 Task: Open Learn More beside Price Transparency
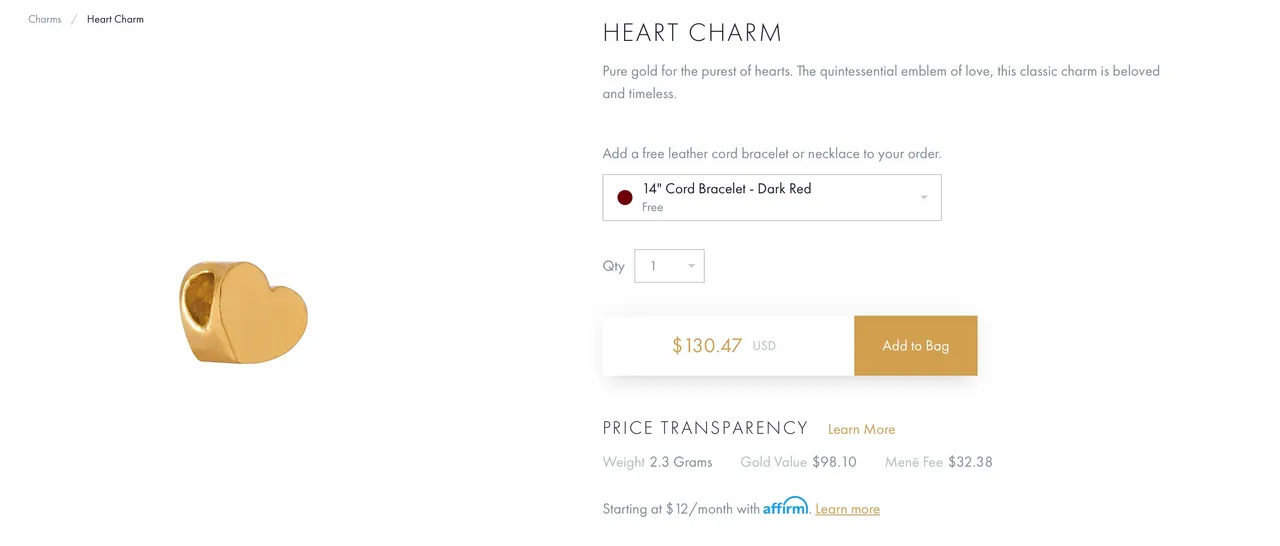point(861,429)
